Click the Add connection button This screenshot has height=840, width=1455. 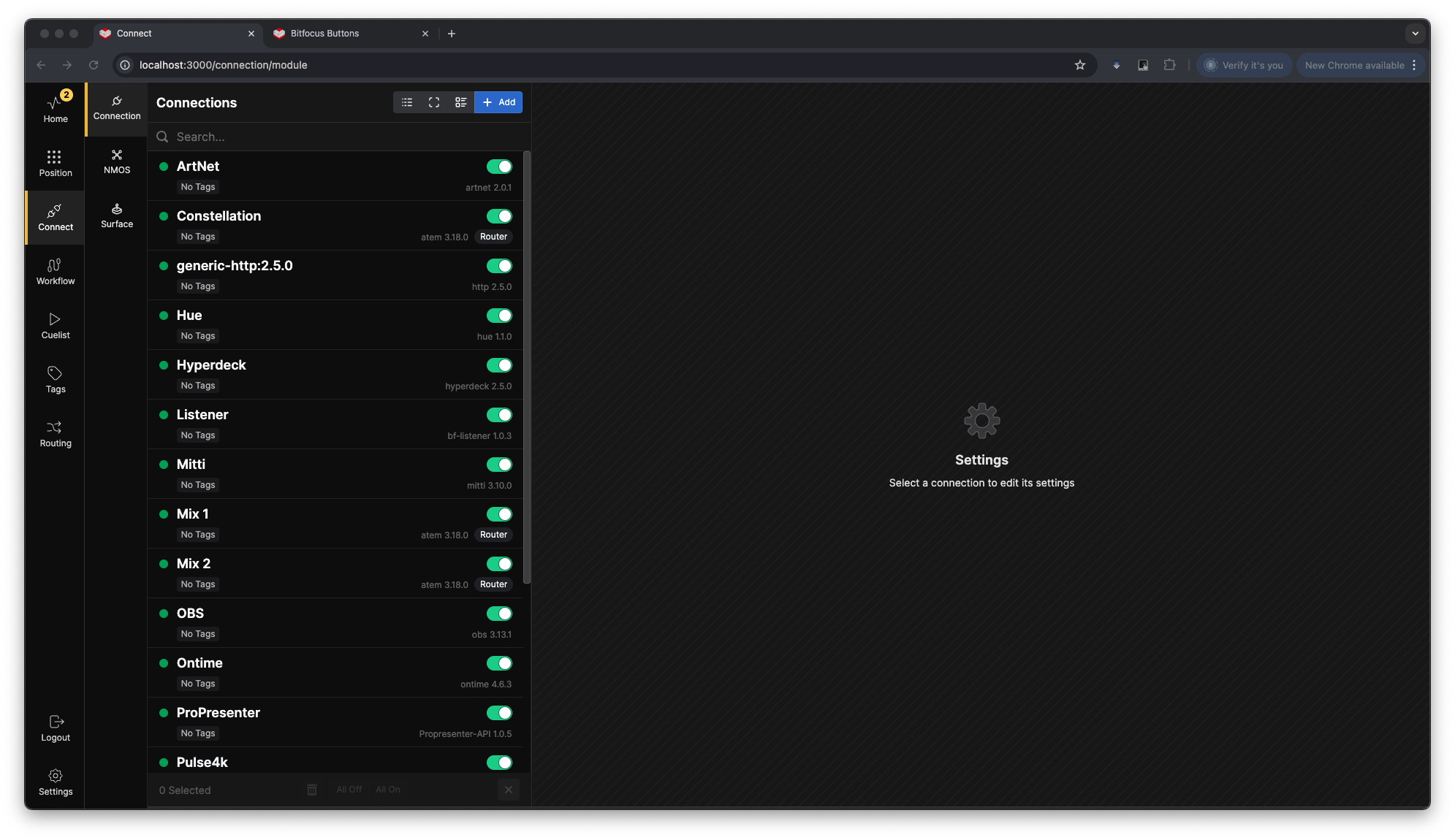(498, 102)
